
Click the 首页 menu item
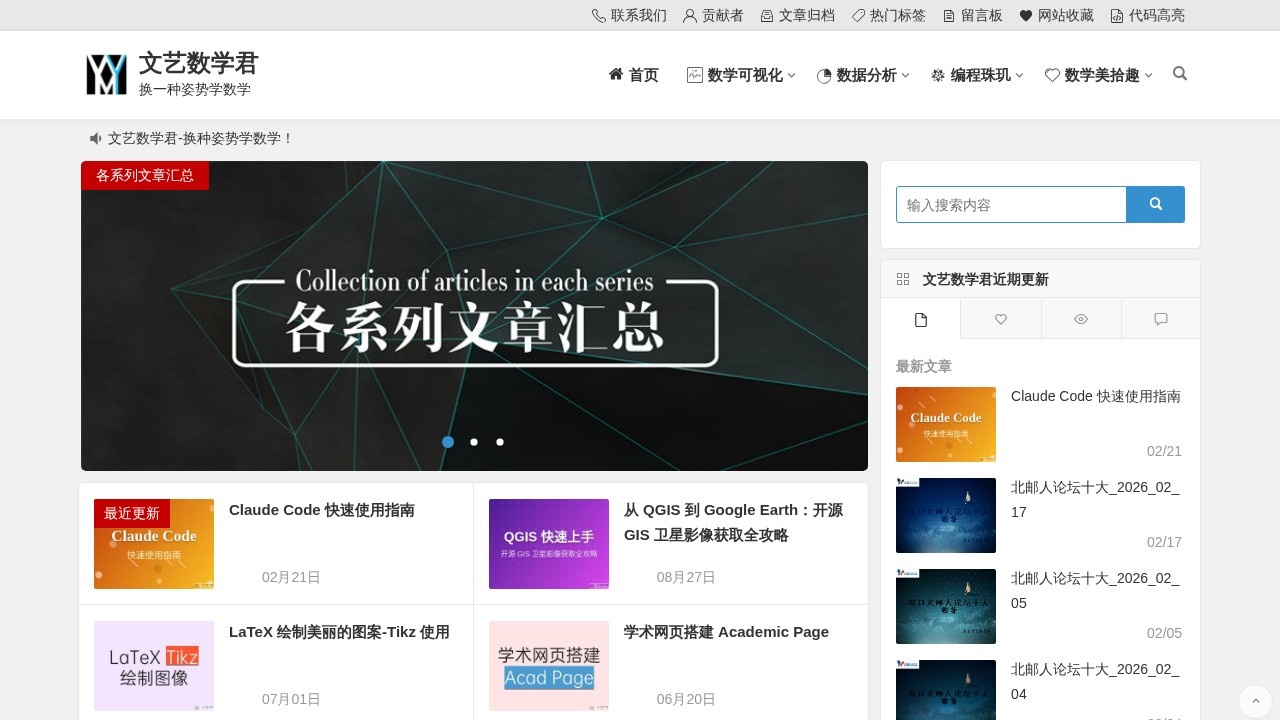(x=633, y=74)
